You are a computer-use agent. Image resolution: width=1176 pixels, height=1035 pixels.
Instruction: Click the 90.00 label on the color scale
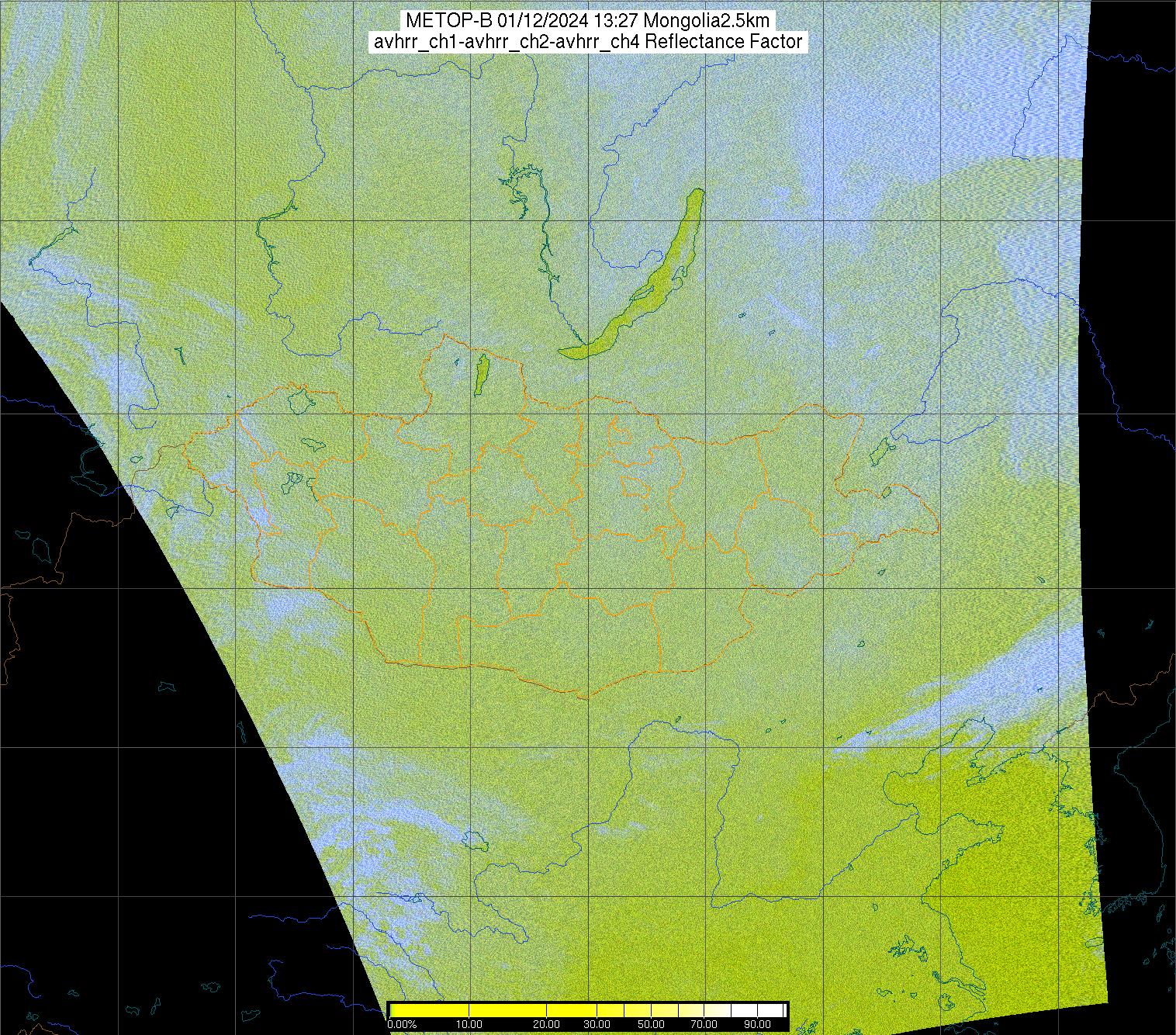[x=757, y=1025]
